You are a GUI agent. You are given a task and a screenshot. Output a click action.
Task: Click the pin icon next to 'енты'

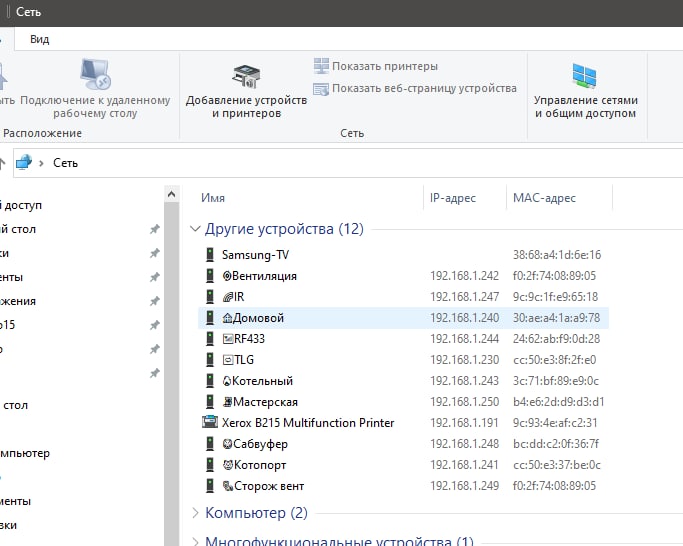(155, 277)
